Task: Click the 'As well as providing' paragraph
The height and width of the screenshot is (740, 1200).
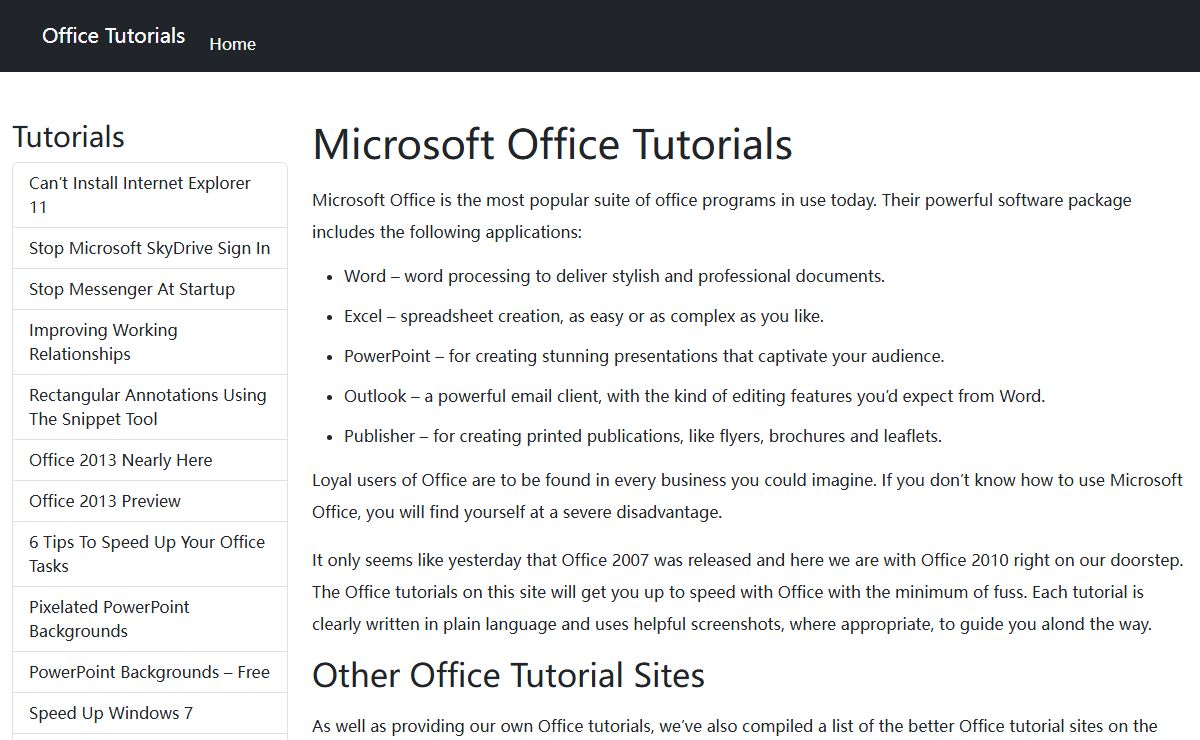Action: (735, 726)
